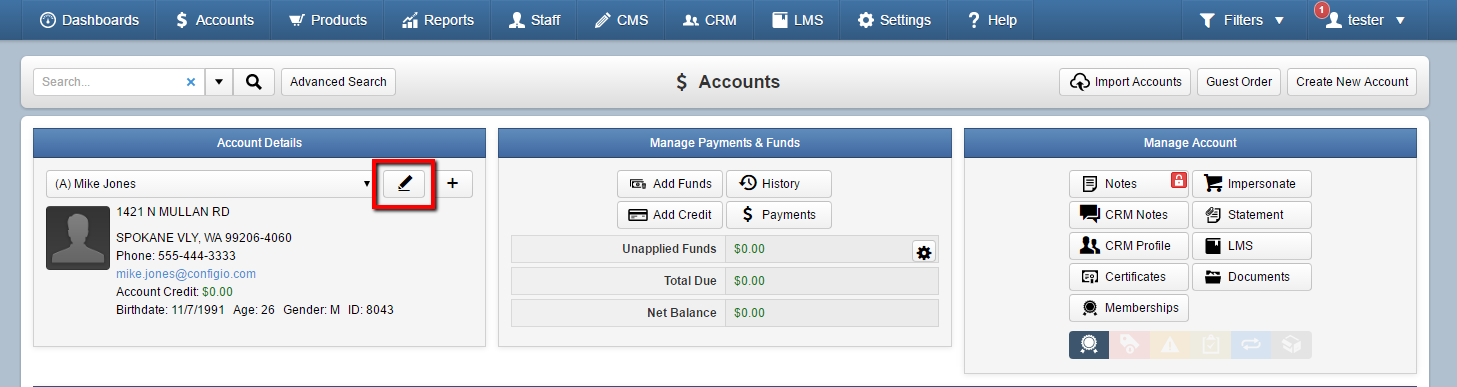Click the Manage Account panel header
This screenshot has height=387, width=1457.
point(1190,143)
